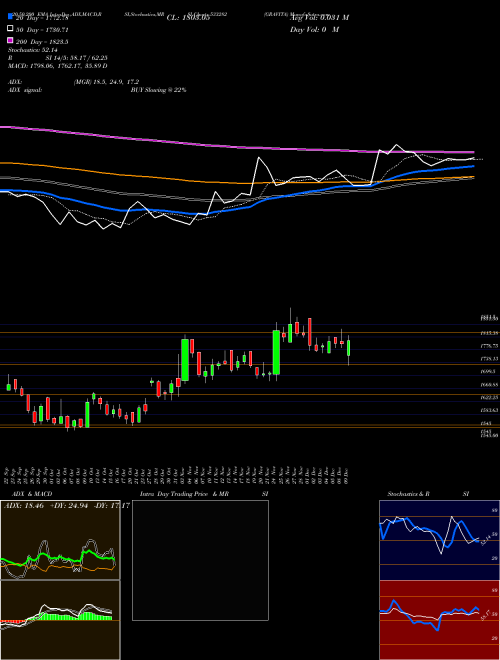500x660 pixels.
Task: Open the red RSI chart panel
Action: 439,620
